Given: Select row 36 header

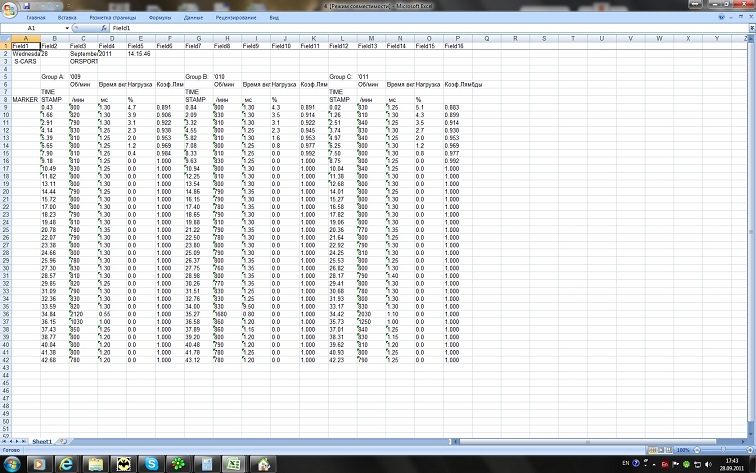Looking at the screenshot, I should 5,314.
